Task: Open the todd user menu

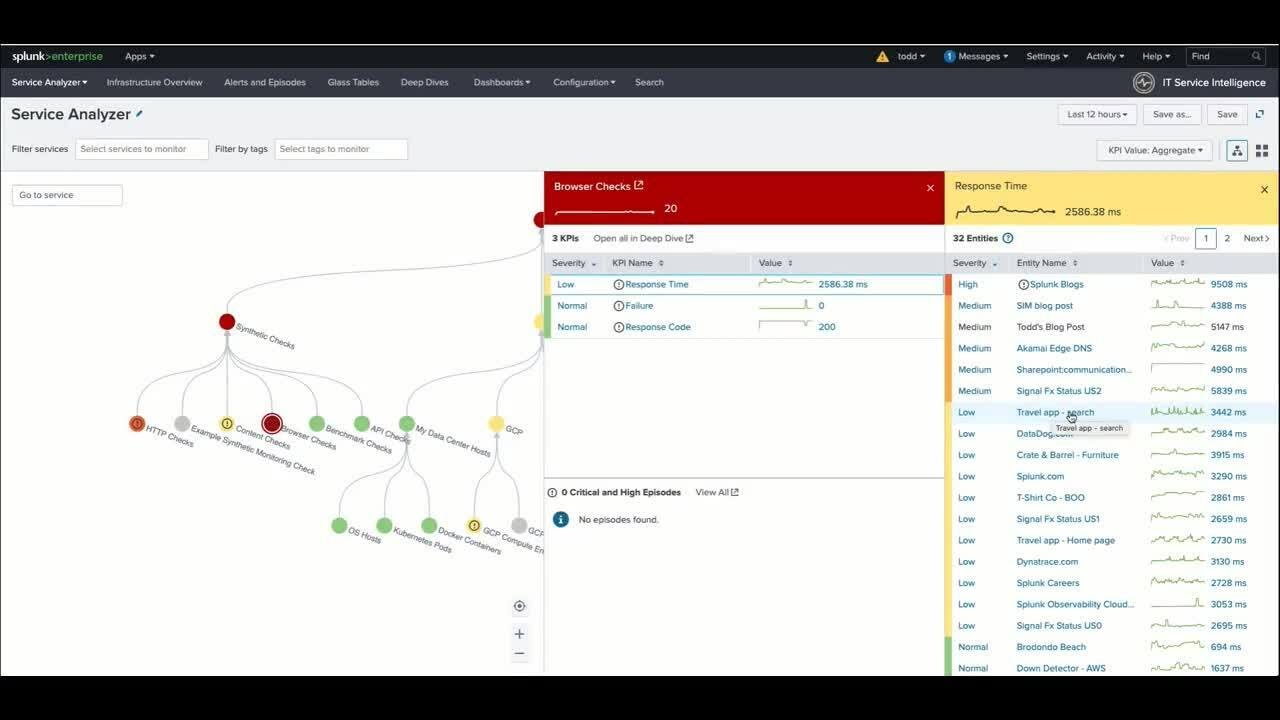Action: (x=911, y=57)
